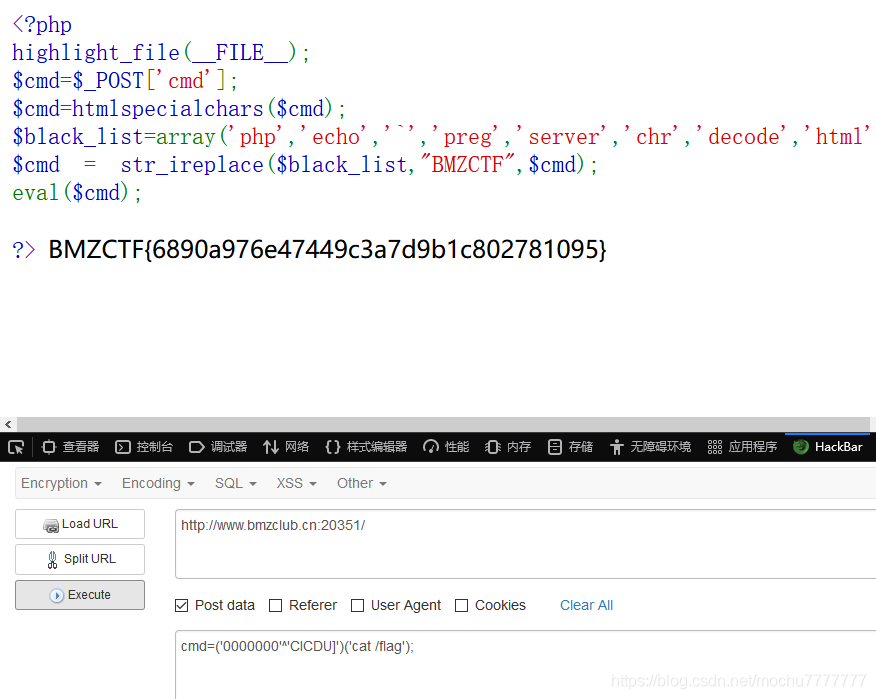Click the page's horizontal scrollbar track
This screenshot has width=876, height=699.
point(443,425)
